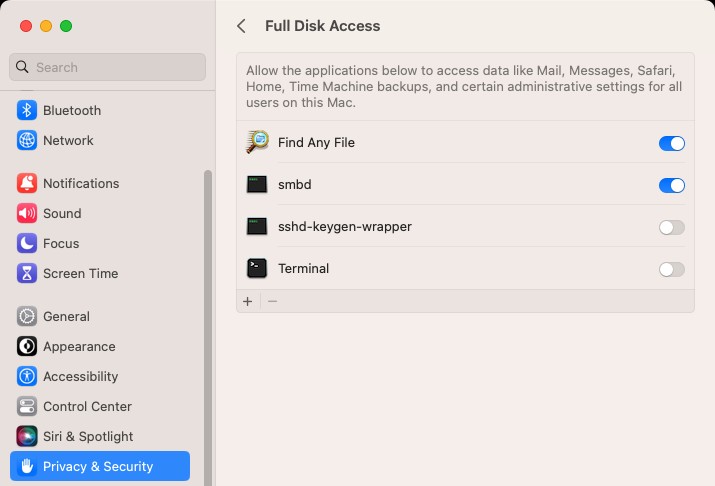Click the Accessibility icon in sidebar
This screenshot has width=715, height=486.
pos(27,376)
